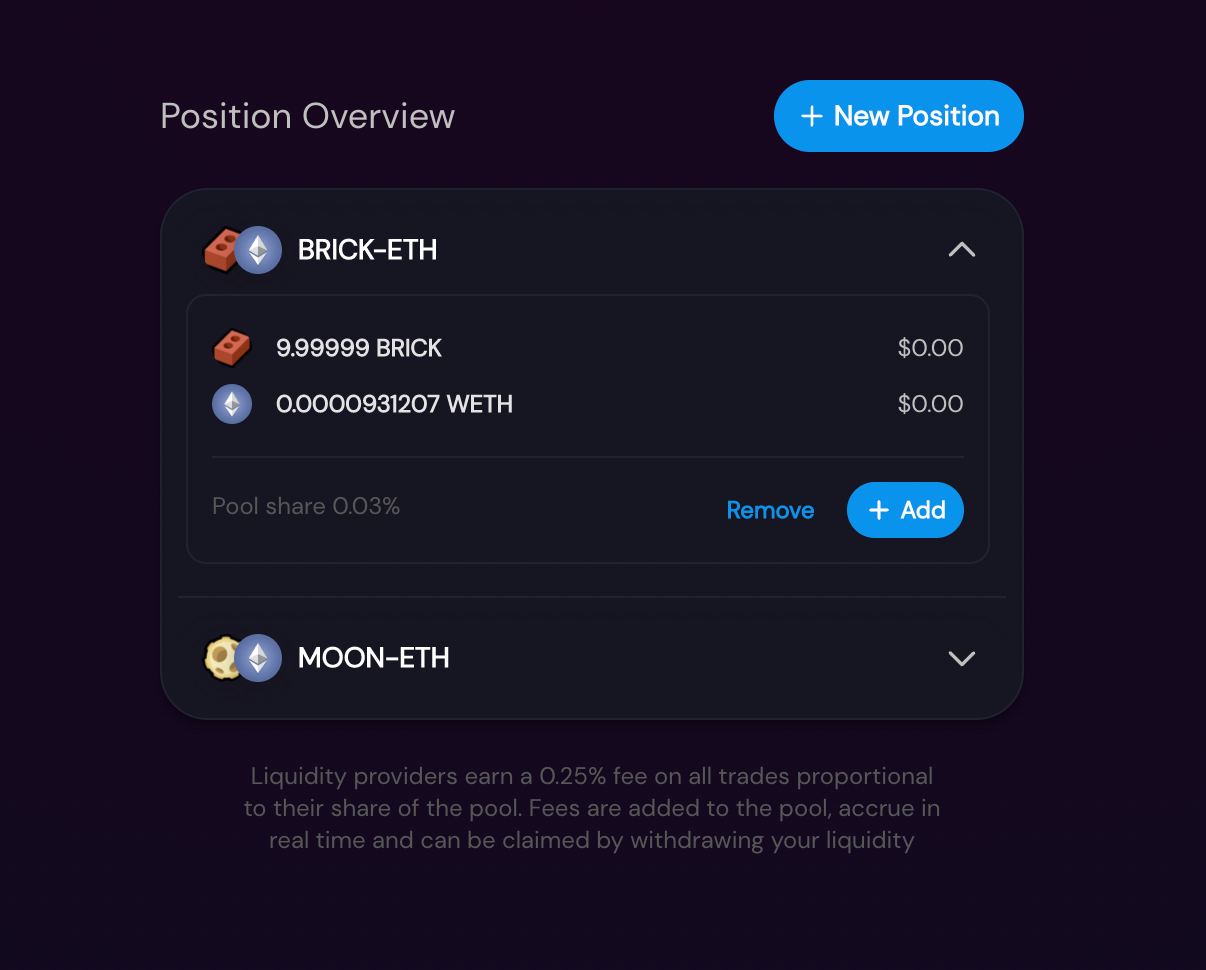The image size is (1206, 970).
Task: Click the Add liquidity button
Action: tap(905, 510)
